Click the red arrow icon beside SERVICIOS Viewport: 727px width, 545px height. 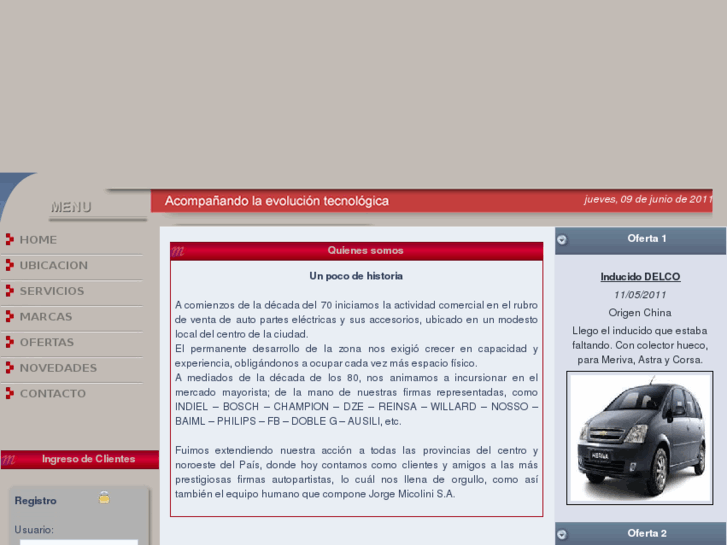click(x=9, y=290)
